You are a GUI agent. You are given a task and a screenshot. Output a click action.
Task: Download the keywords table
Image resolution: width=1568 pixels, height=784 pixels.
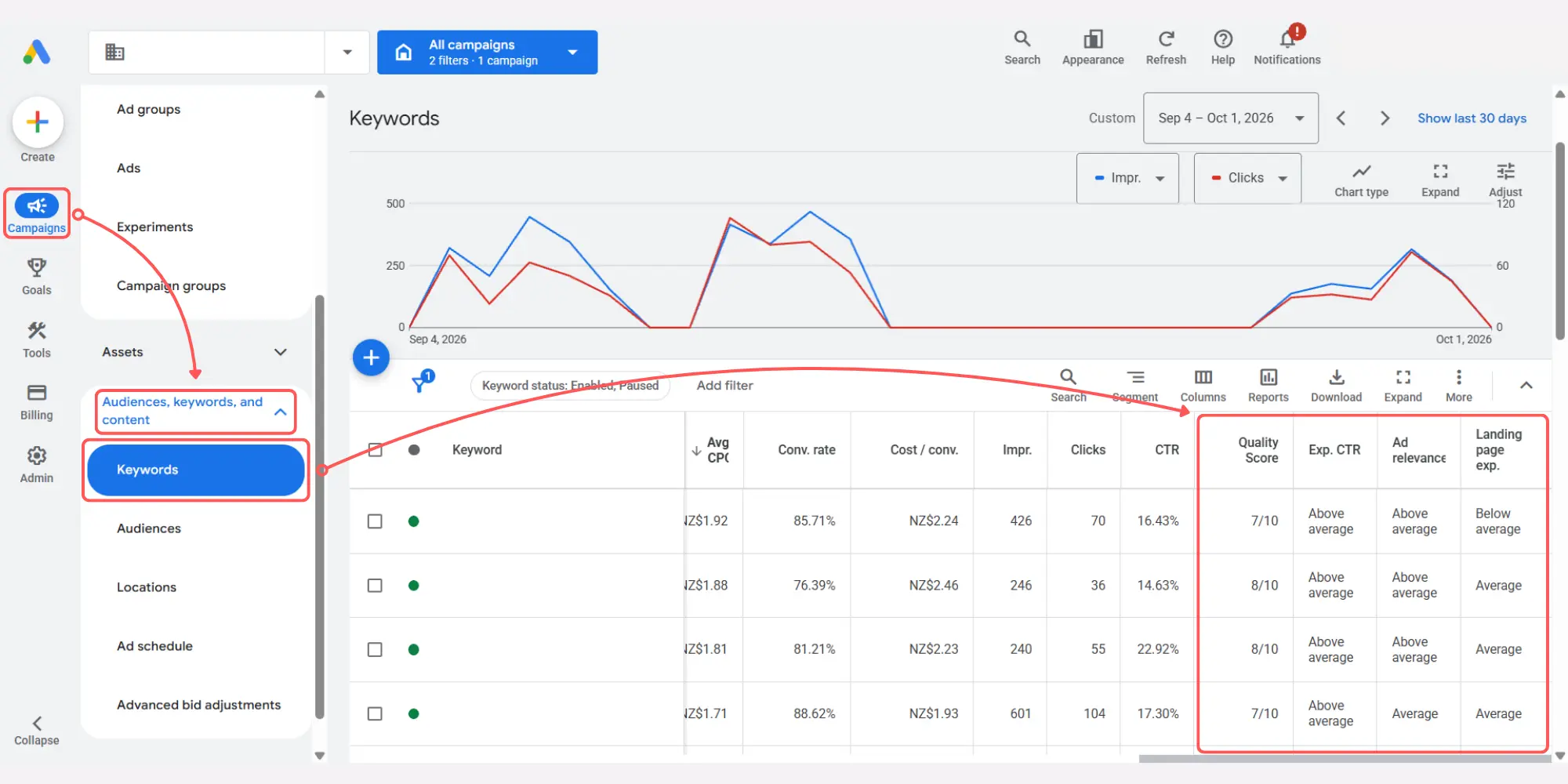click(x=1337, y=386)
